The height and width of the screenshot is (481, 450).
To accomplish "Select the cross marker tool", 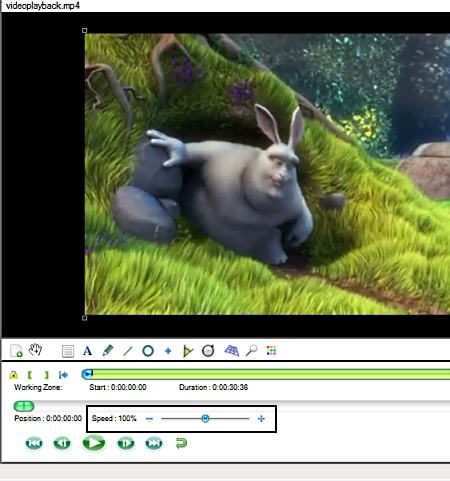I will (x=168, y=351).
